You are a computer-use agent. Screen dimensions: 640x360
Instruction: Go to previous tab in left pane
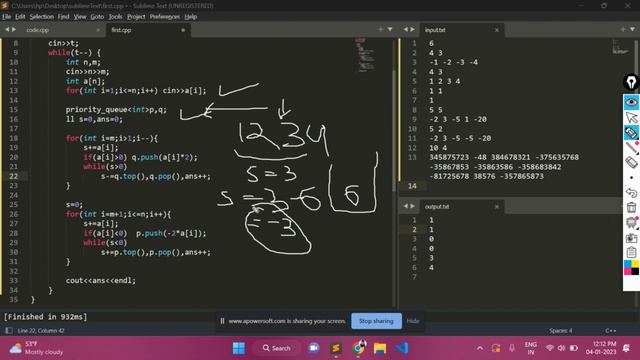coord(7,29)
